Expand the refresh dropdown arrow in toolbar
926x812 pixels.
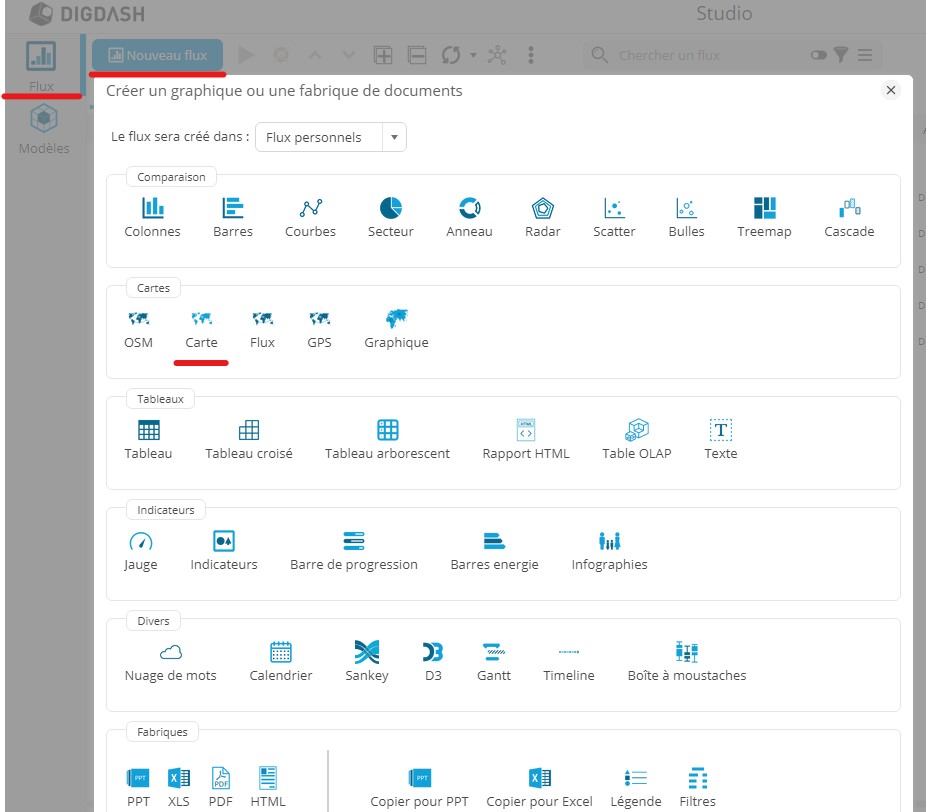point(474,55)
